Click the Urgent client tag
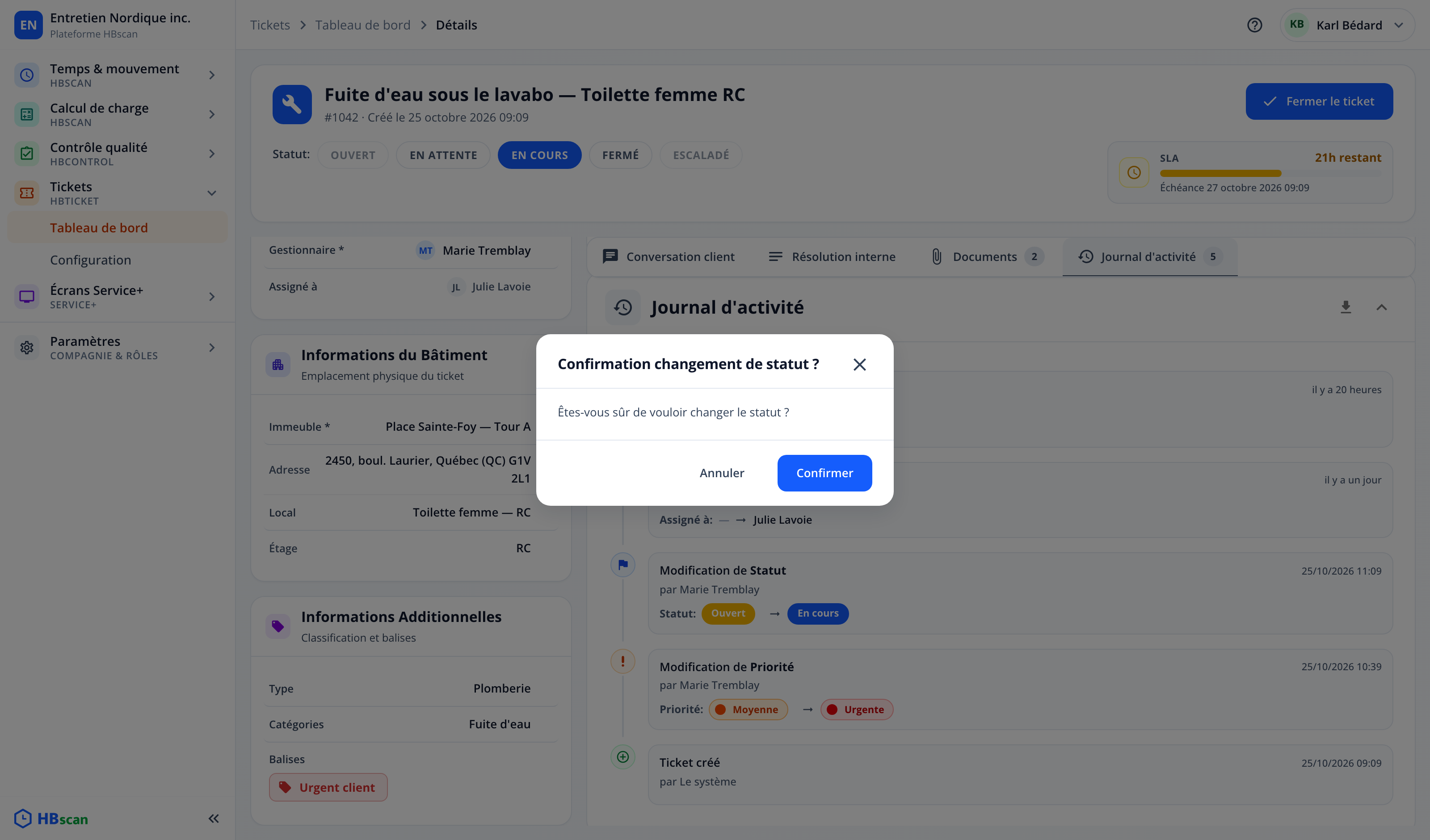 [x=328, y=787]
